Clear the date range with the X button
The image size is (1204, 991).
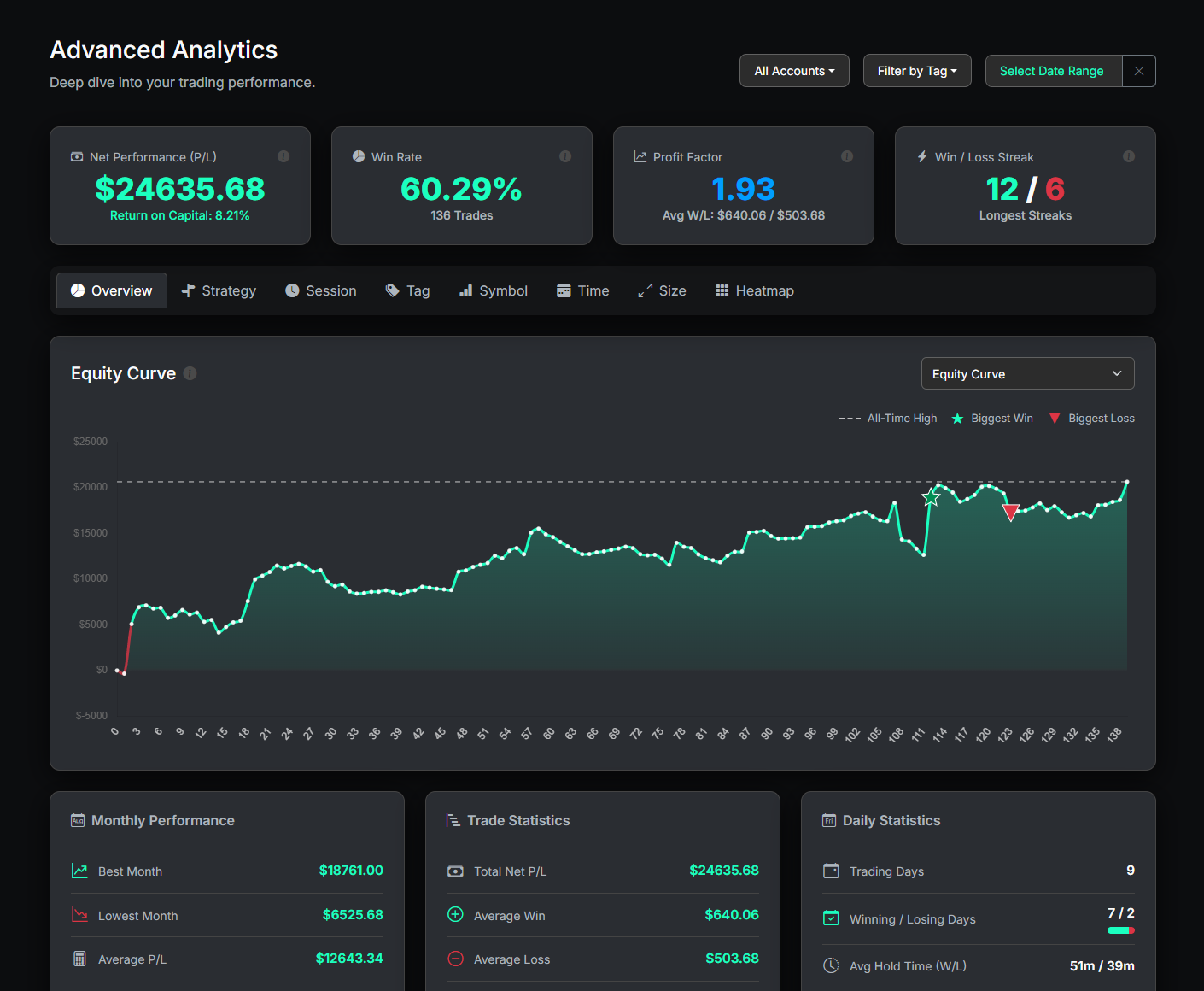1139,71
